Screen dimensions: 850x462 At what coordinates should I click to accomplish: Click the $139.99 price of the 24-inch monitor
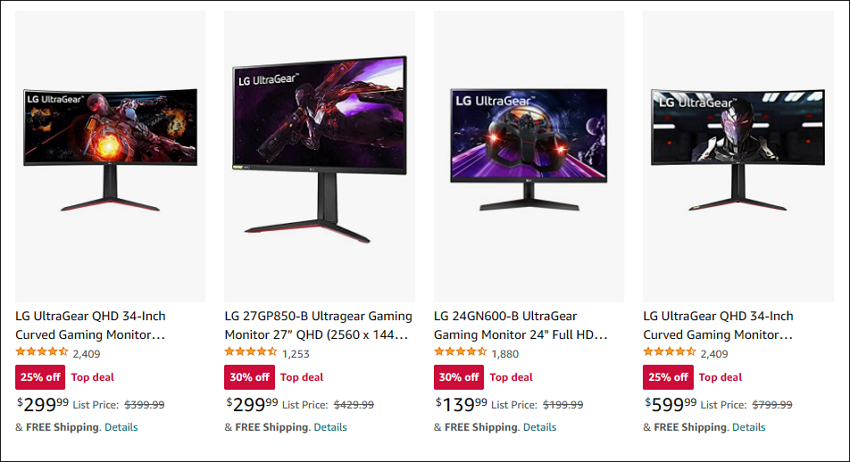(461, 405)
